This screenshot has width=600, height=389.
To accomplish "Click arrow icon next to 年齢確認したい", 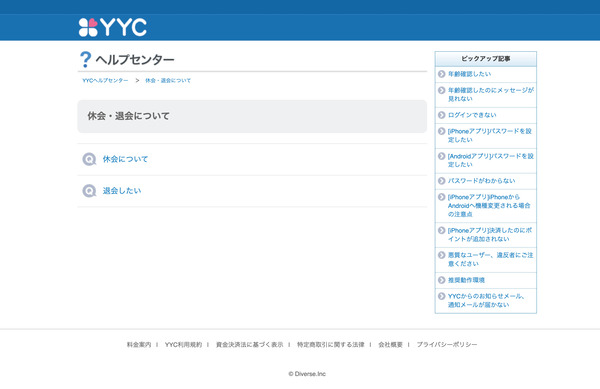I will click(x=442, y=74).
